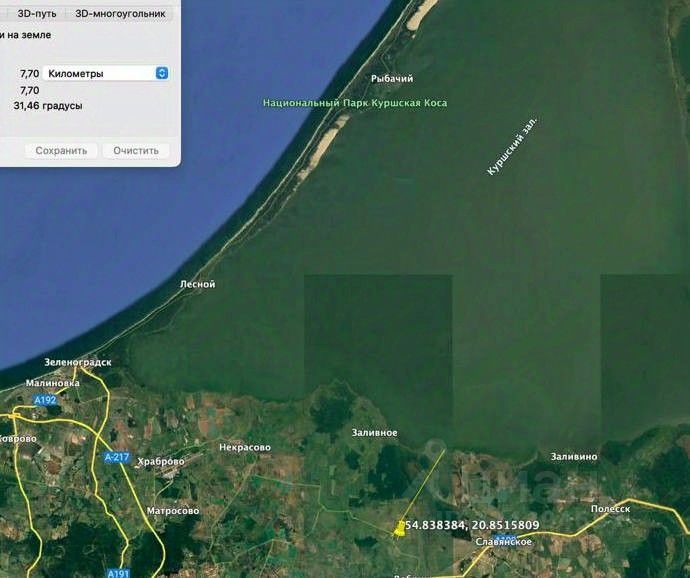Switch to the 3D-путь tab
The image size is (690, 578).
coord(36,14)
